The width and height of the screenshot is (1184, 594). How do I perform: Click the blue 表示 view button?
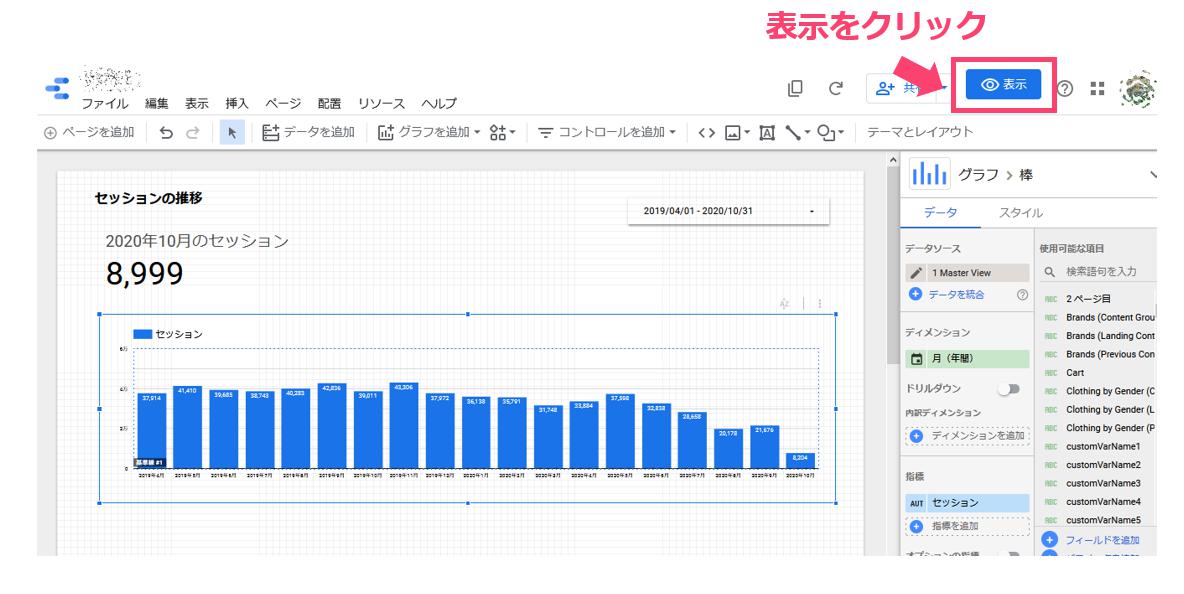tap(1003, 85)
